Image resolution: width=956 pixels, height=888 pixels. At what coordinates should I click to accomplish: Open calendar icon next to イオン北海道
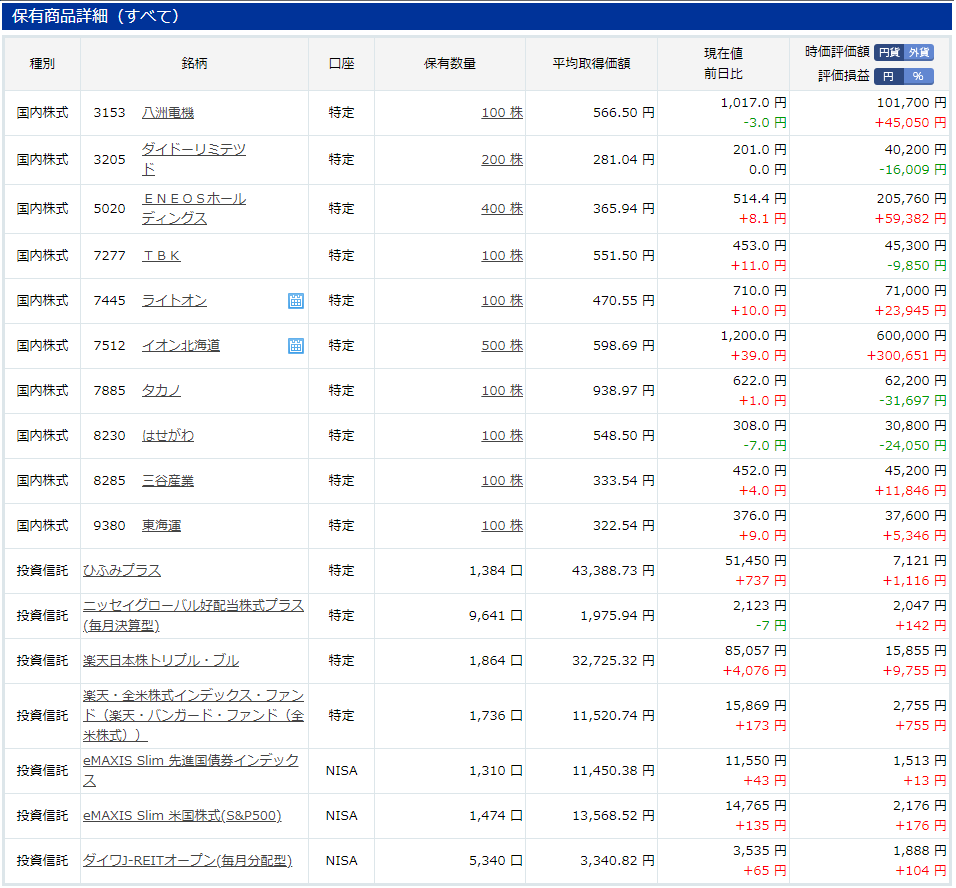tap(296, 346)
